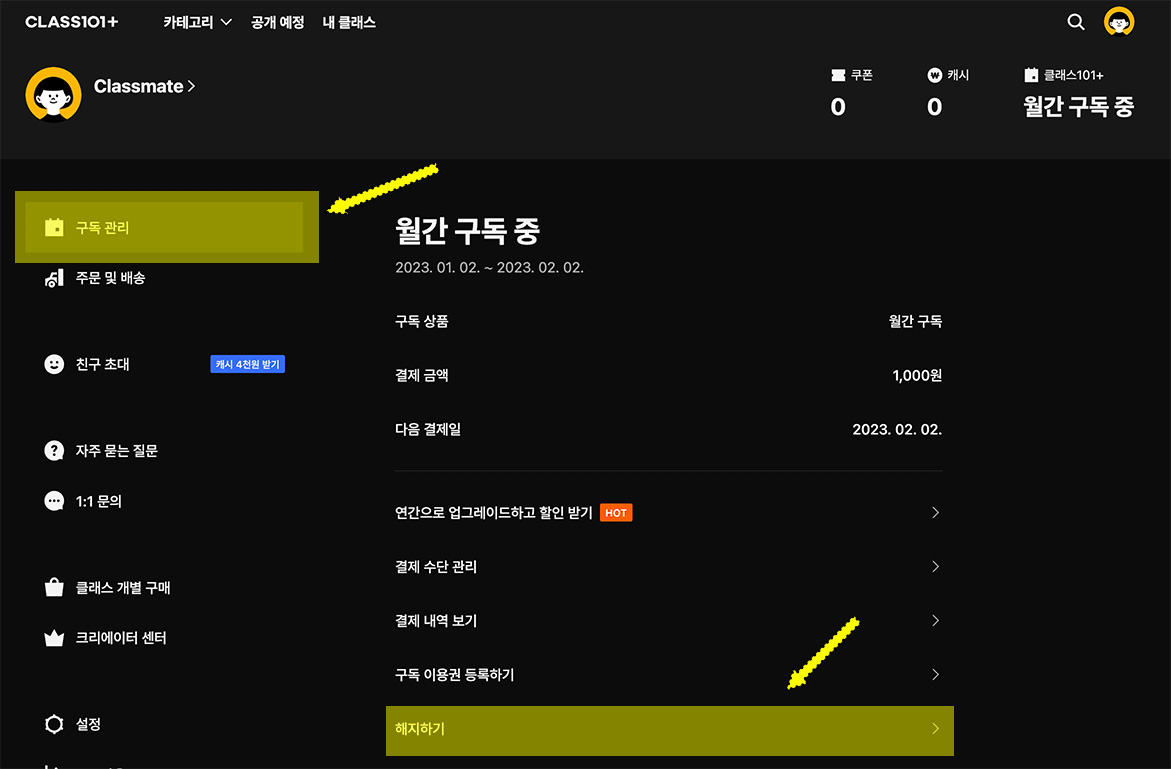Select the 공개 예정 menu item
The height and width of the screenshot is (769, 1171).
pos(278,22)
